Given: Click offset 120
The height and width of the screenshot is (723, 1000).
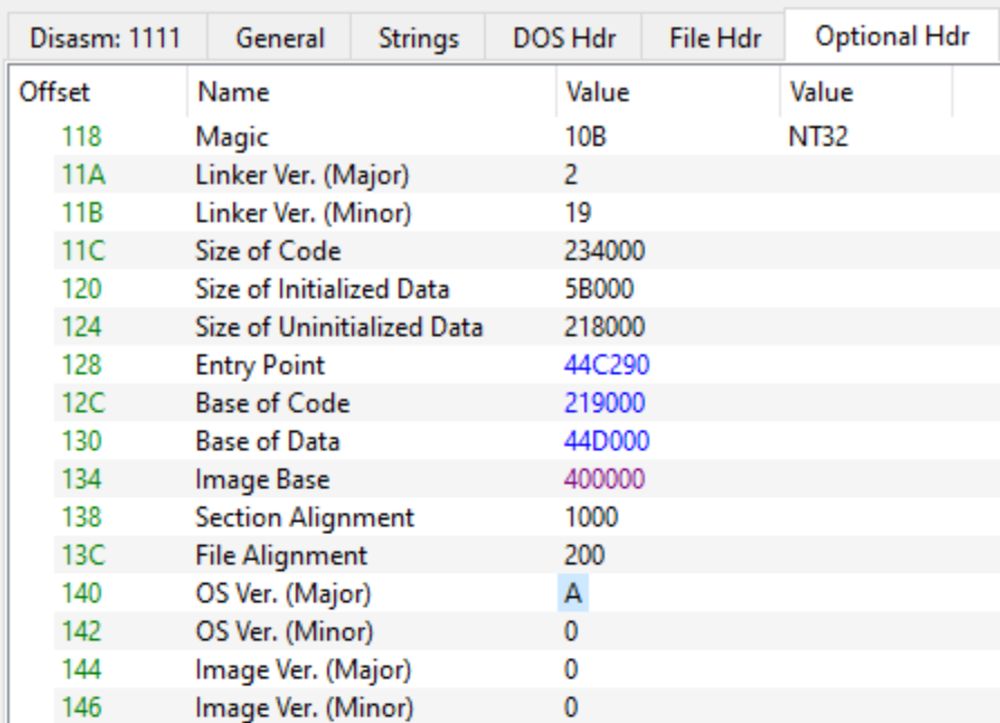Looking at the screenshot, I should point(82,289).
